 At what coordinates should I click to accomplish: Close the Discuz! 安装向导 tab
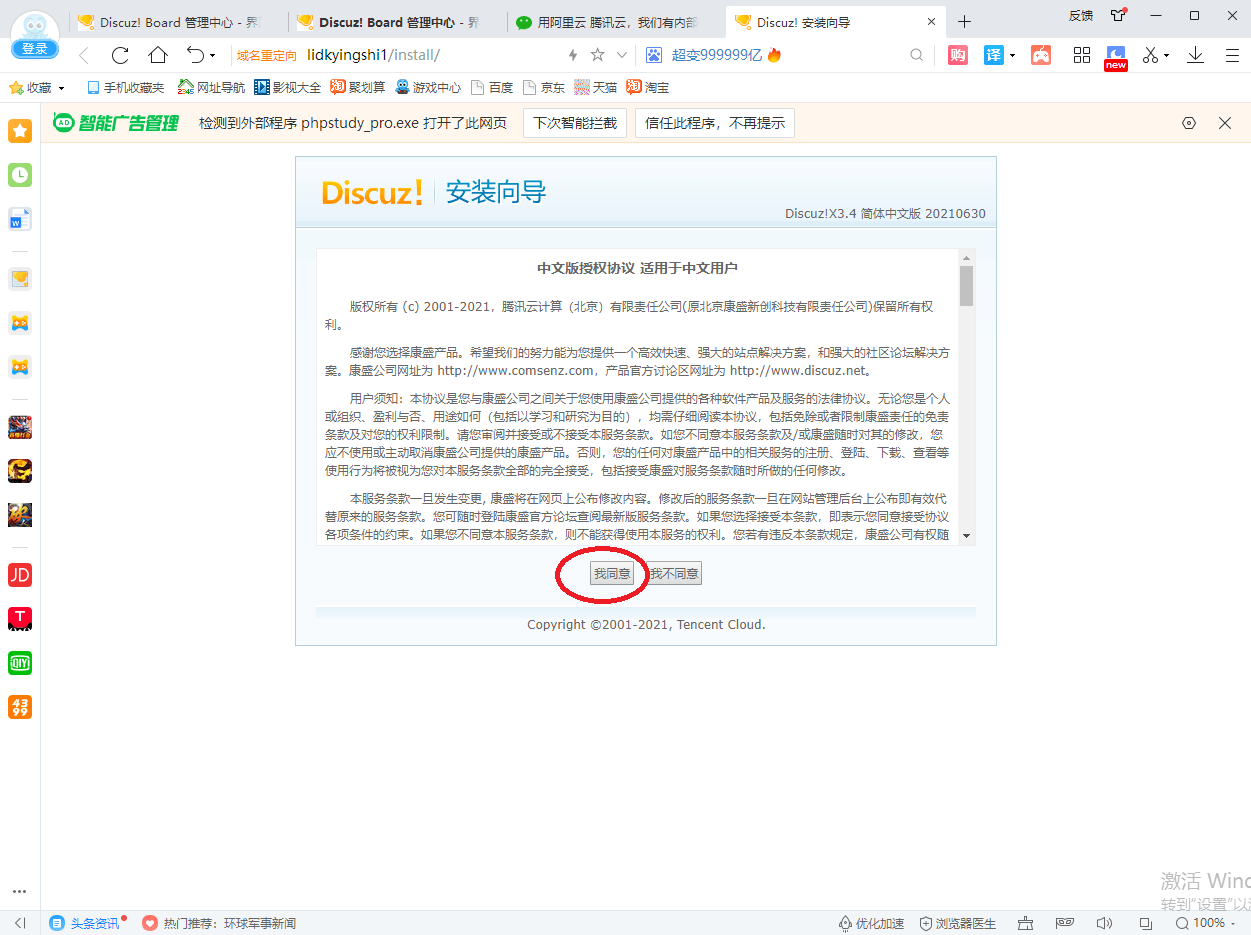tap(931, 22)
